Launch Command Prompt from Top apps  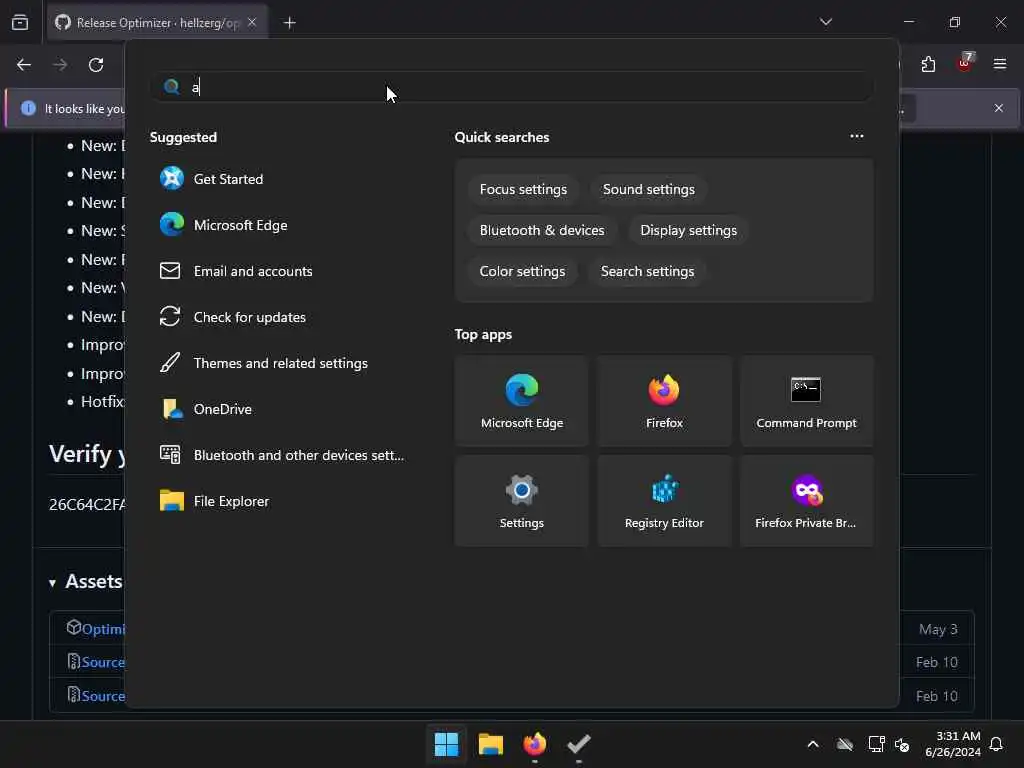807,401
